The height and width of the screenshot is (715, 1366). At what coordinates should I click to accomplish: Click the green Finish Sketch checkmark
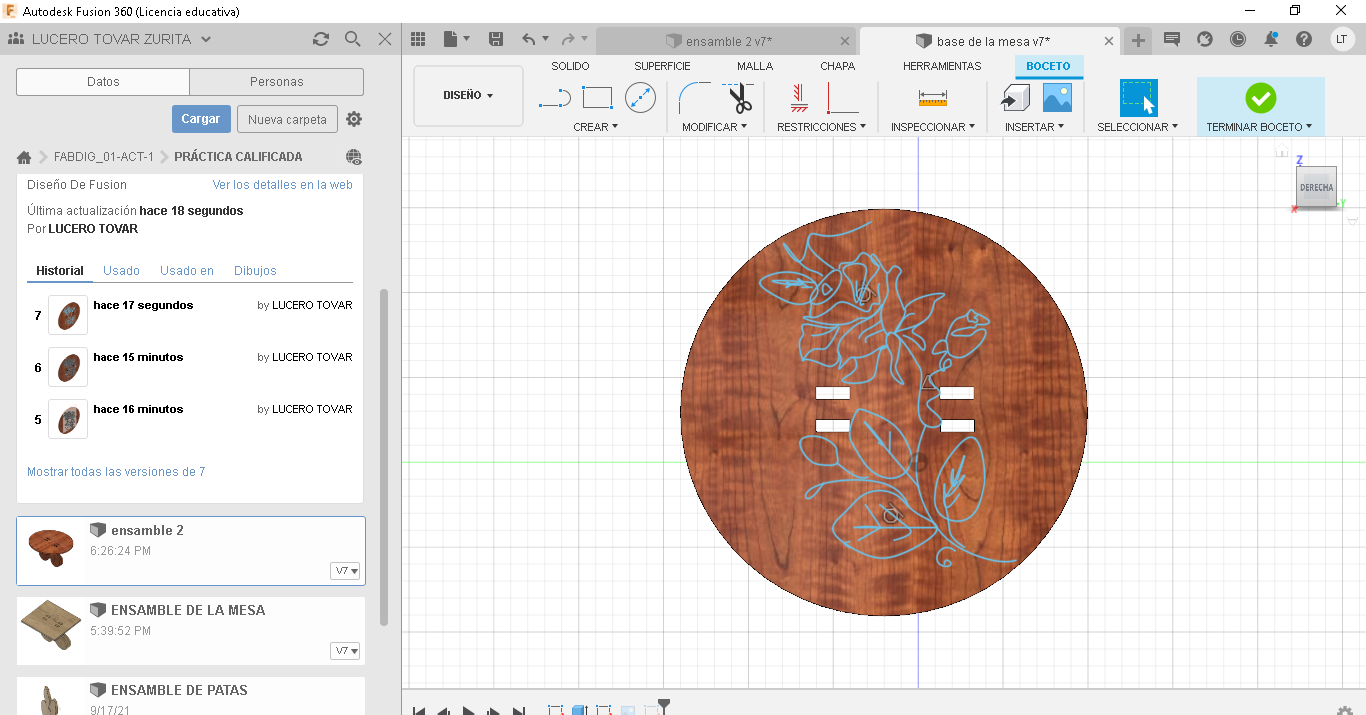[1260, 98]
